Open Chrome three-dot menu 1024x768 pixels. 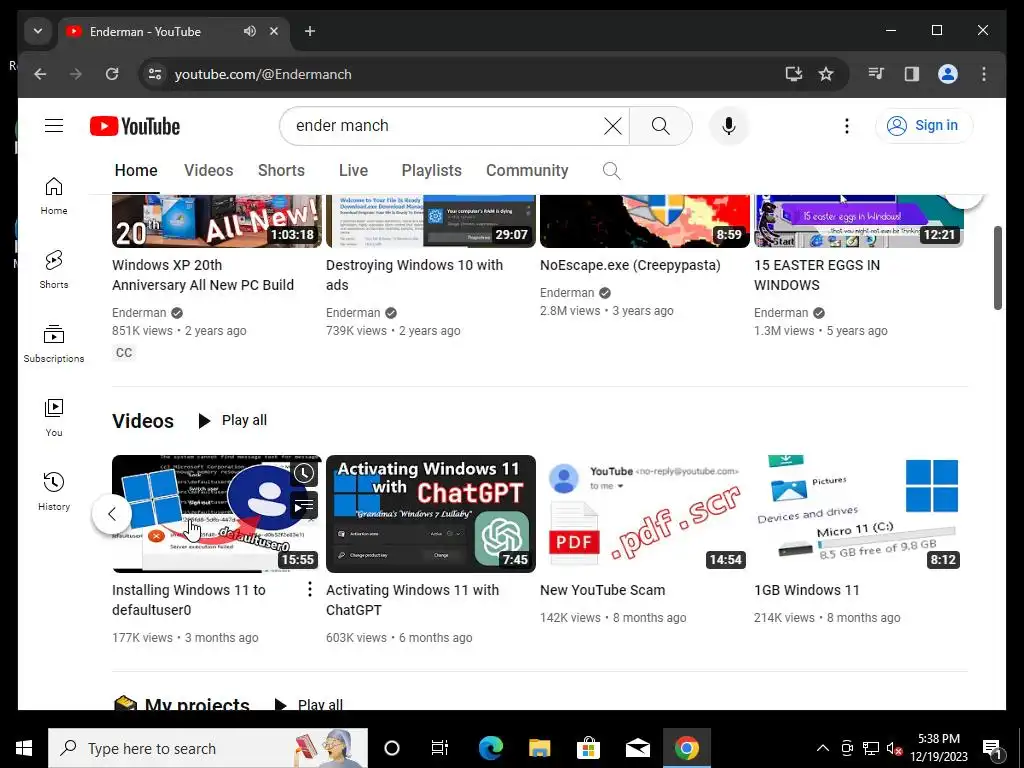pyautogui.click(x=984, y=74)
